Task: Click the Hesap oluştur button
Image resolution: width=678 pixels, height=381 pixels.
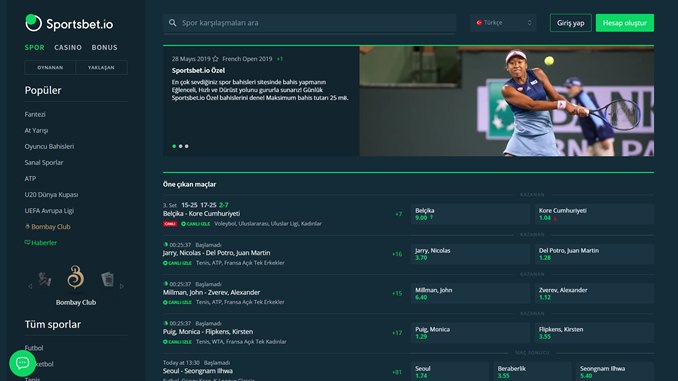Action: click(625, 23)
